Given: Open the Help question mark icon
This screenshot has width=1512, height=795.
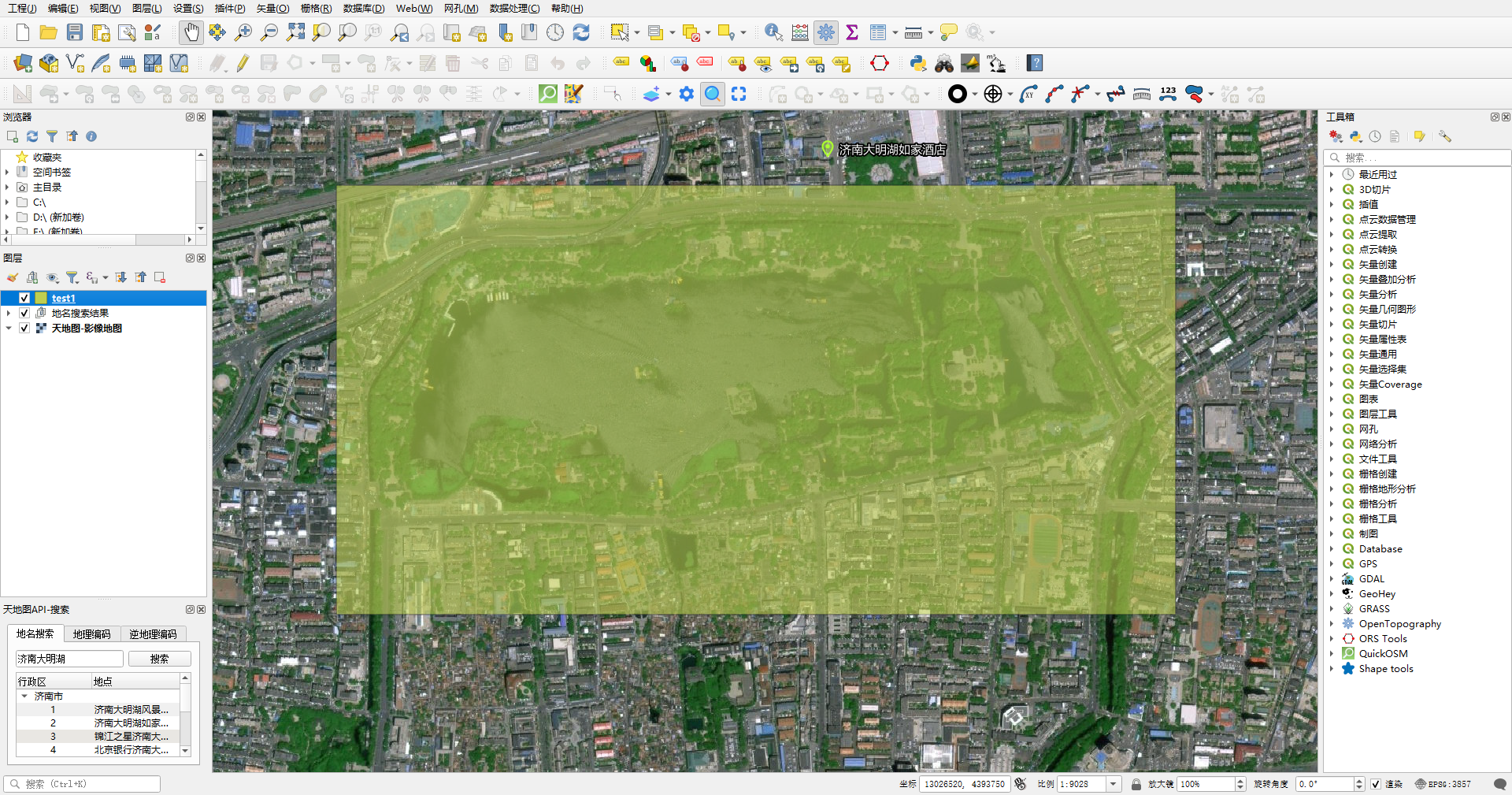Looking at the screenshot, I should [1035, 63].
